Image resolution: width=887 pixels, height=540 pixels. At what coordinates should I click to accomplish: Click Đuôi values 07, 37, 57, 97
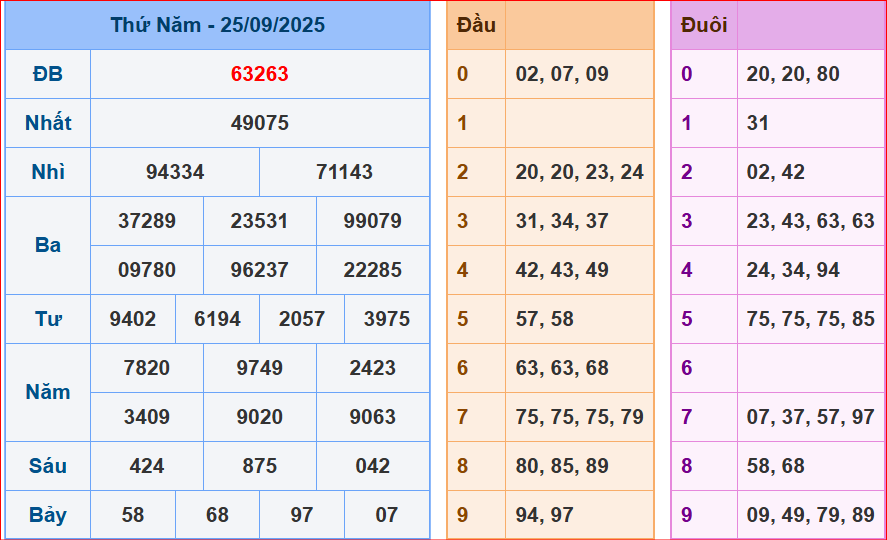[x=810, y=417]
